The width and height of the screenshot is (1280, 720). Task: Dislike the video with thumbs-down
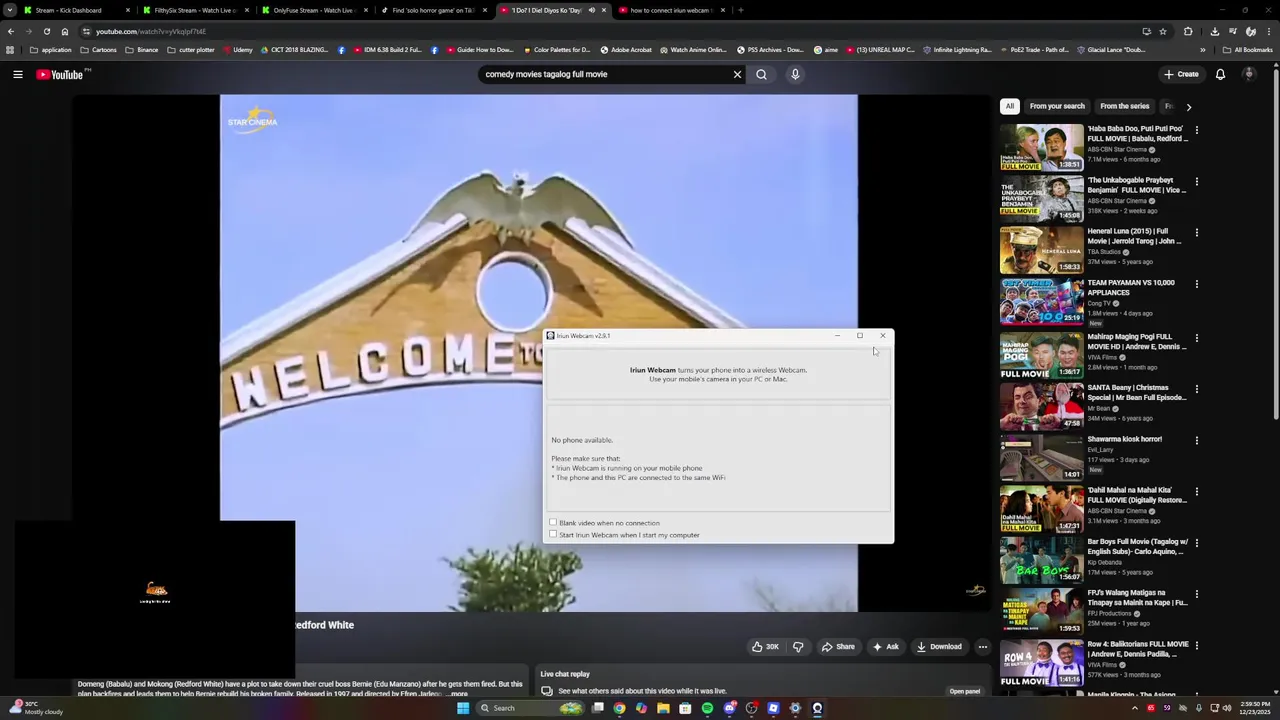(x=798, y=647)
